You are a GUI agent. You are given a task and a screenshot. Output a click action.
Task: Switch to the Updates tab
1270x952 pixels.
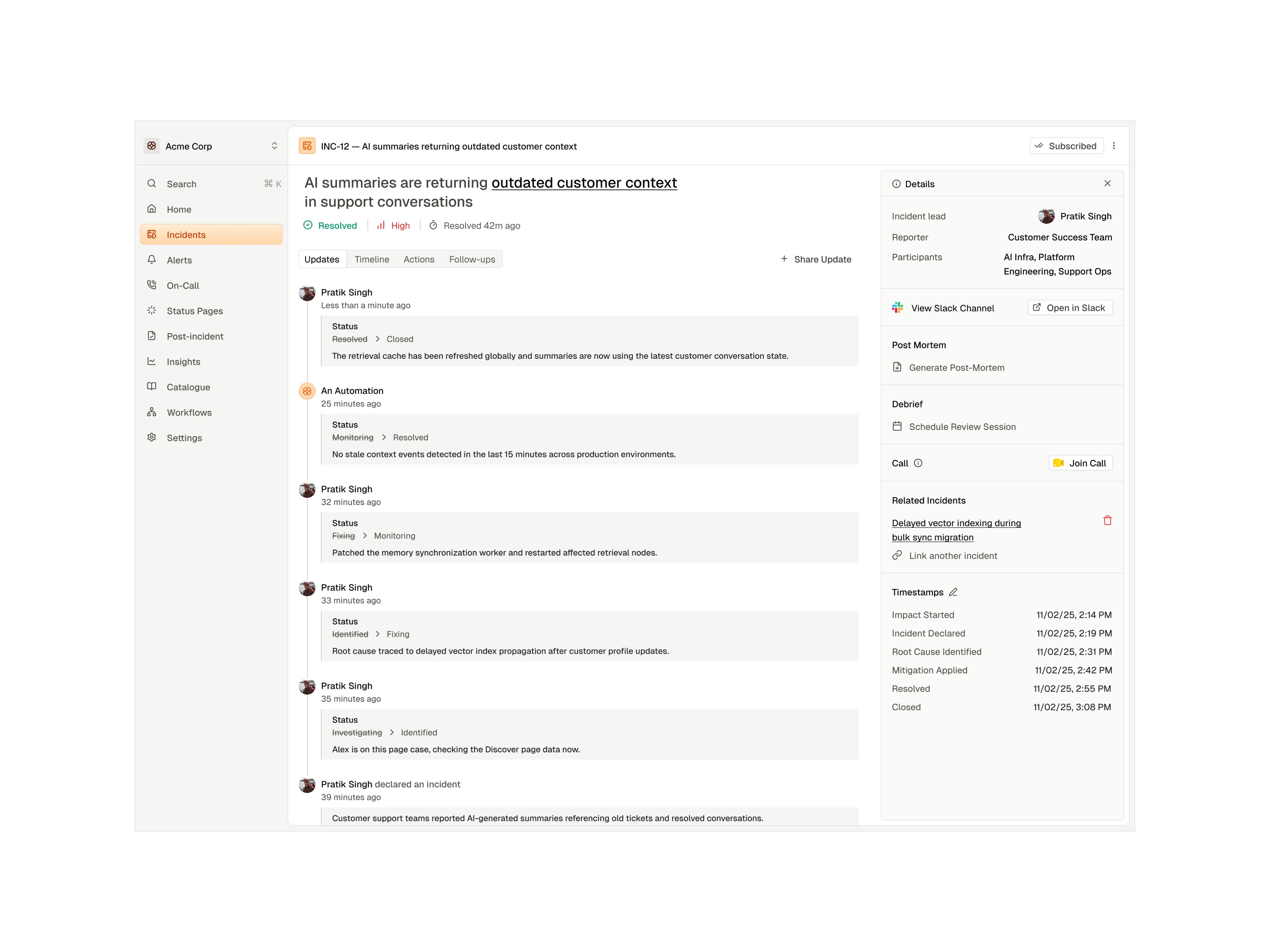(322, 259)
